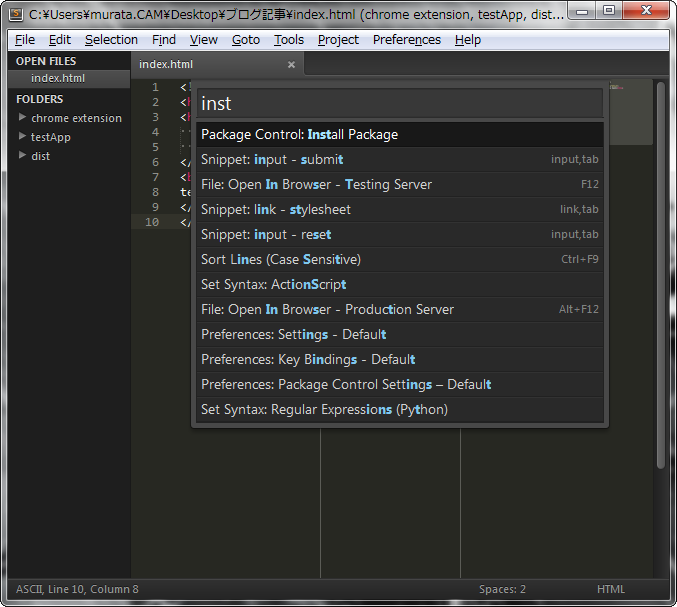This screenshot has height=607, width=677.
Task: Open the Selection menu
Action: pos(111,40)
